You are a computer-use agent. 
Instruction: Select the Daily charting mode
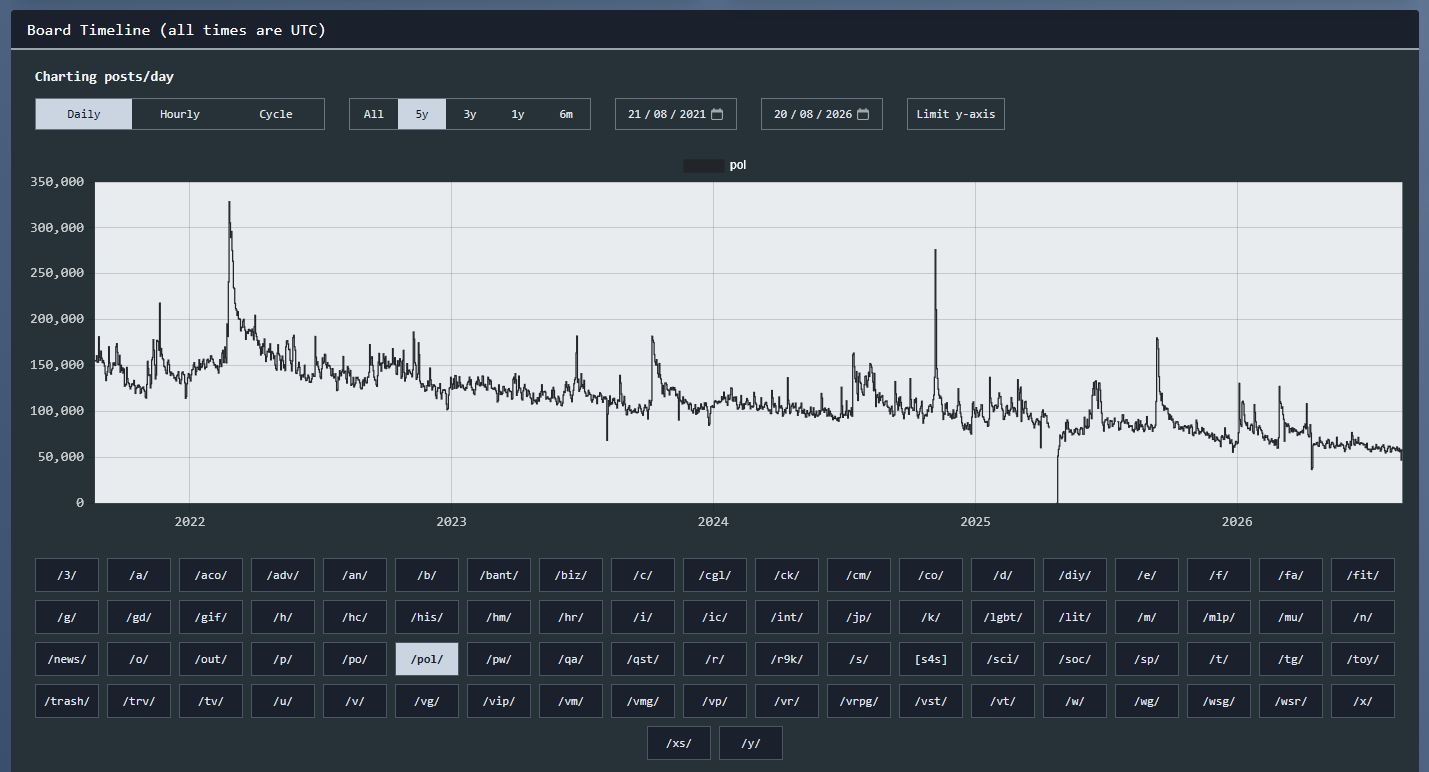(84, 114)
